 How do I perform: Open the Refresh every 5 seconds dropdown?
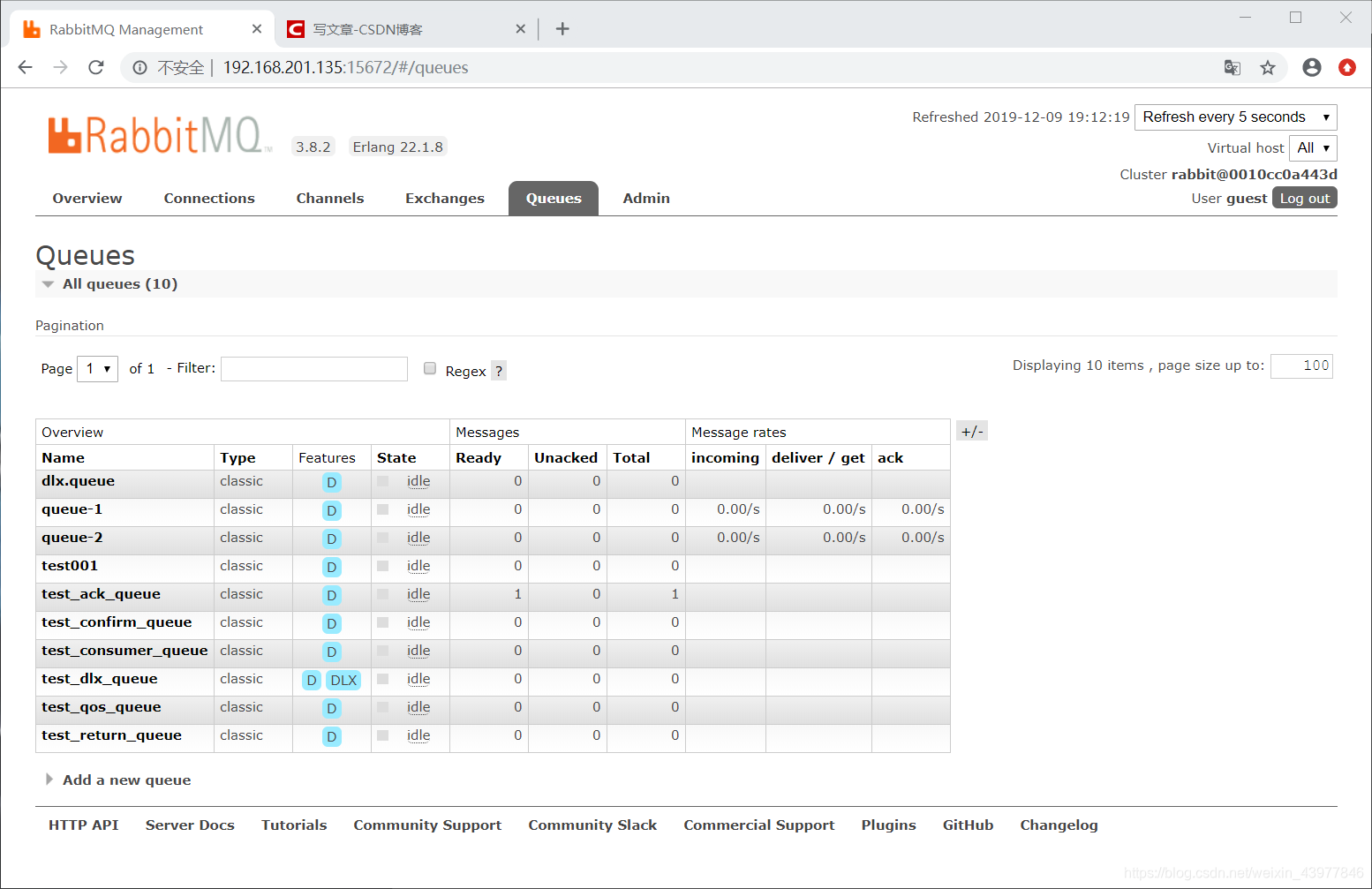tap(1235, 117)
